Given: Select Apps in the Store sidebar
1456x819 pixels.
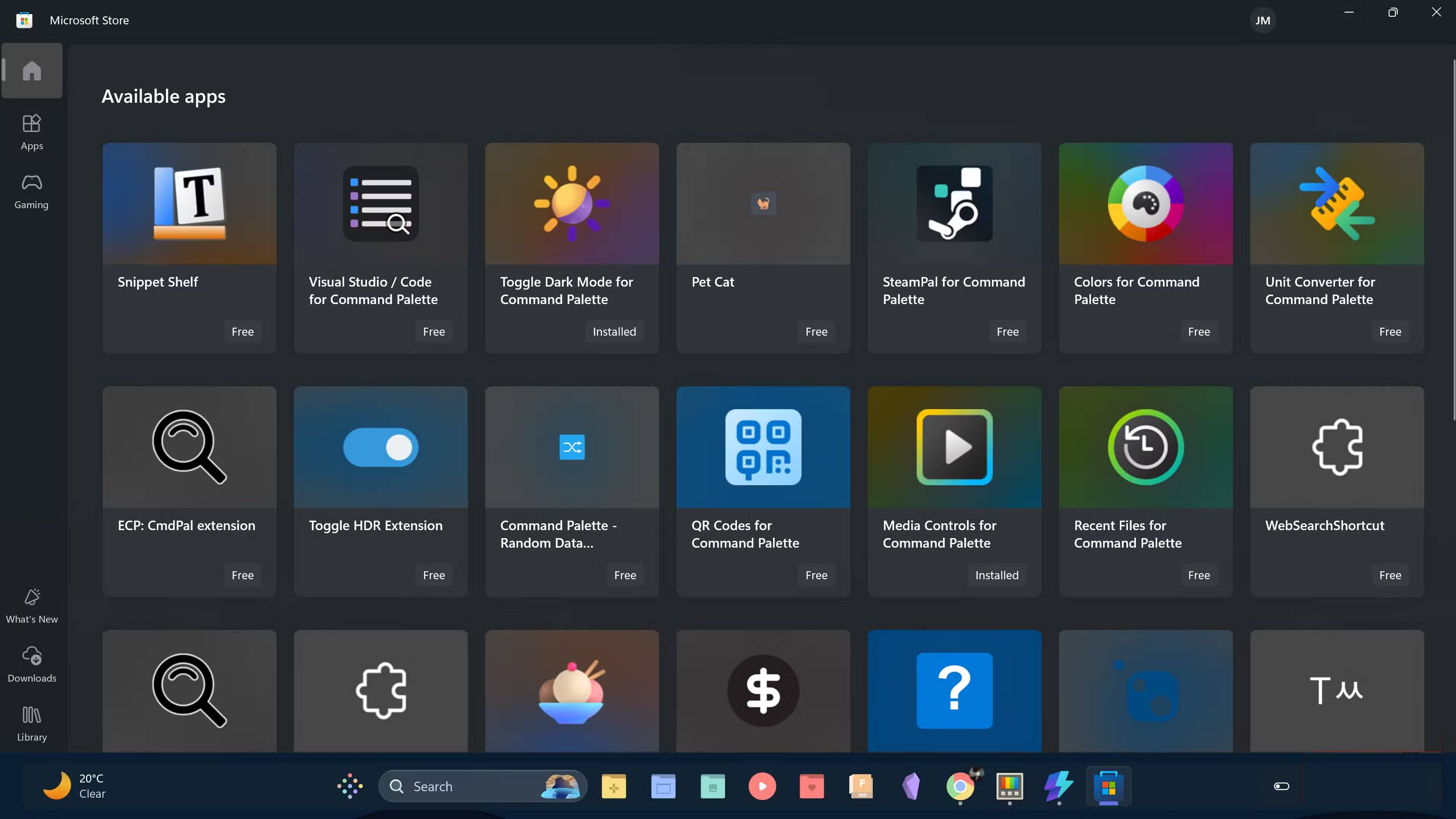Looking at the screenshot, I should [x=32, y=131].
